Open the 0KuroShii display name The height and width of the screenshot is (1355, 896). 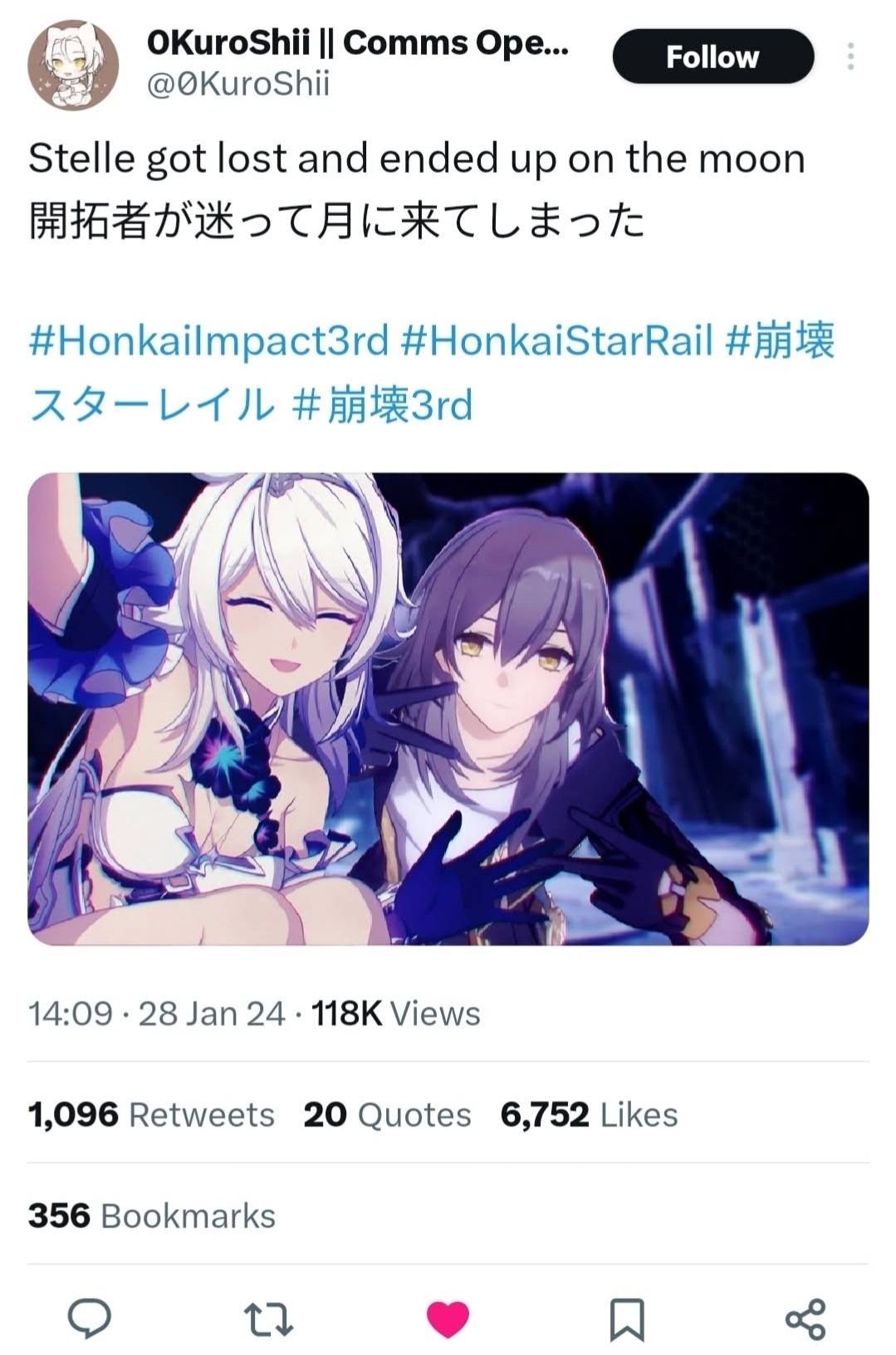click(358, 42)
